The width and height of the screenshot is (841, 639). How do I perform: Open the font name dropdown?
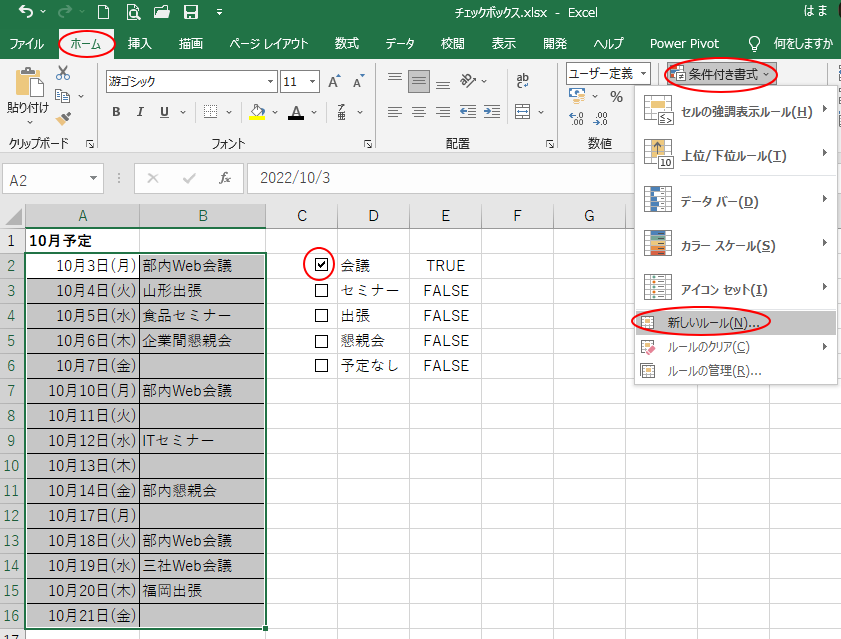(270, 82)
